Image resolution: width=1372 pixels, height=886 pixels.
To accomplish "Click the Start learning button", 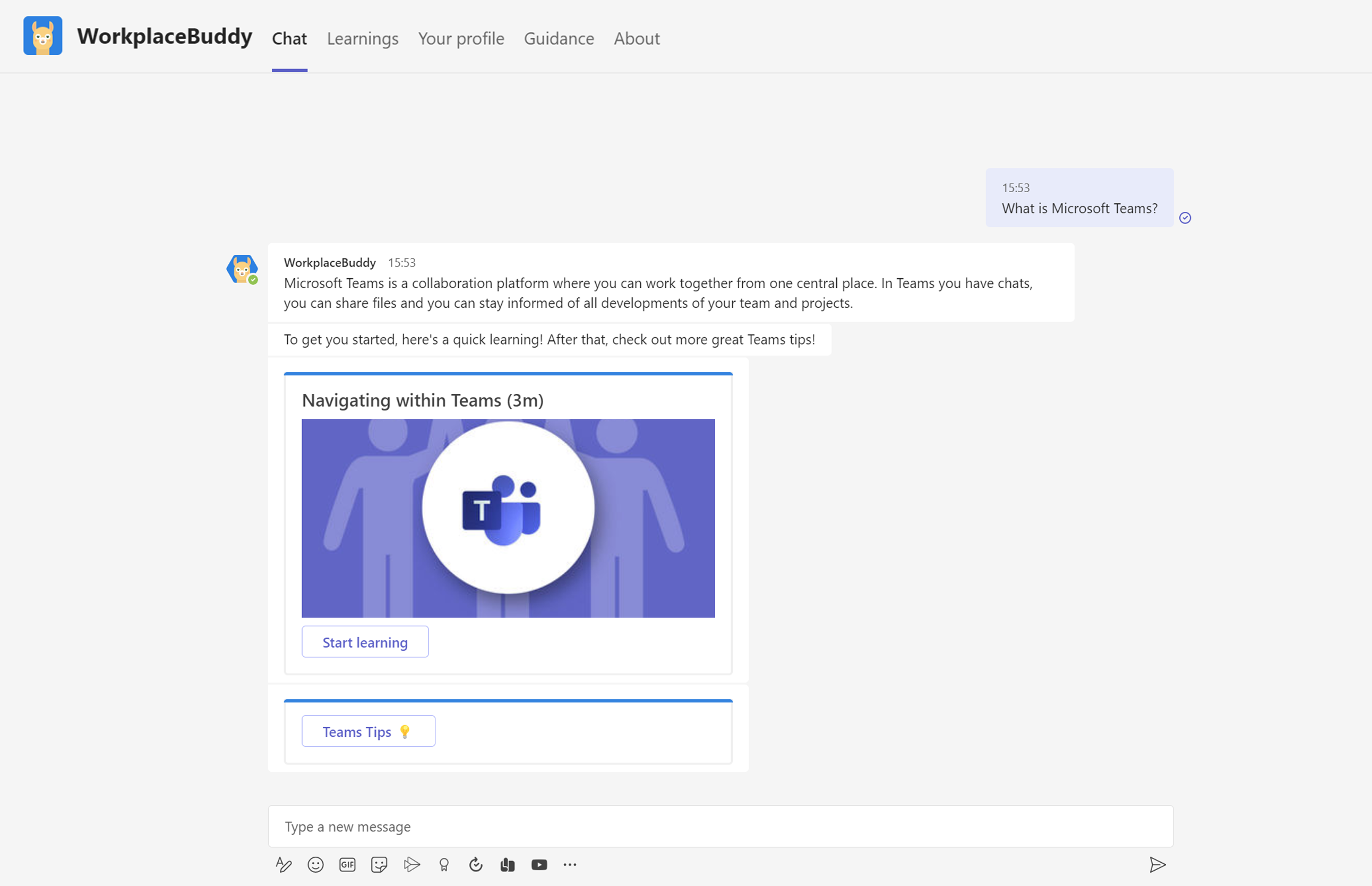I will (x=365, y=641).
